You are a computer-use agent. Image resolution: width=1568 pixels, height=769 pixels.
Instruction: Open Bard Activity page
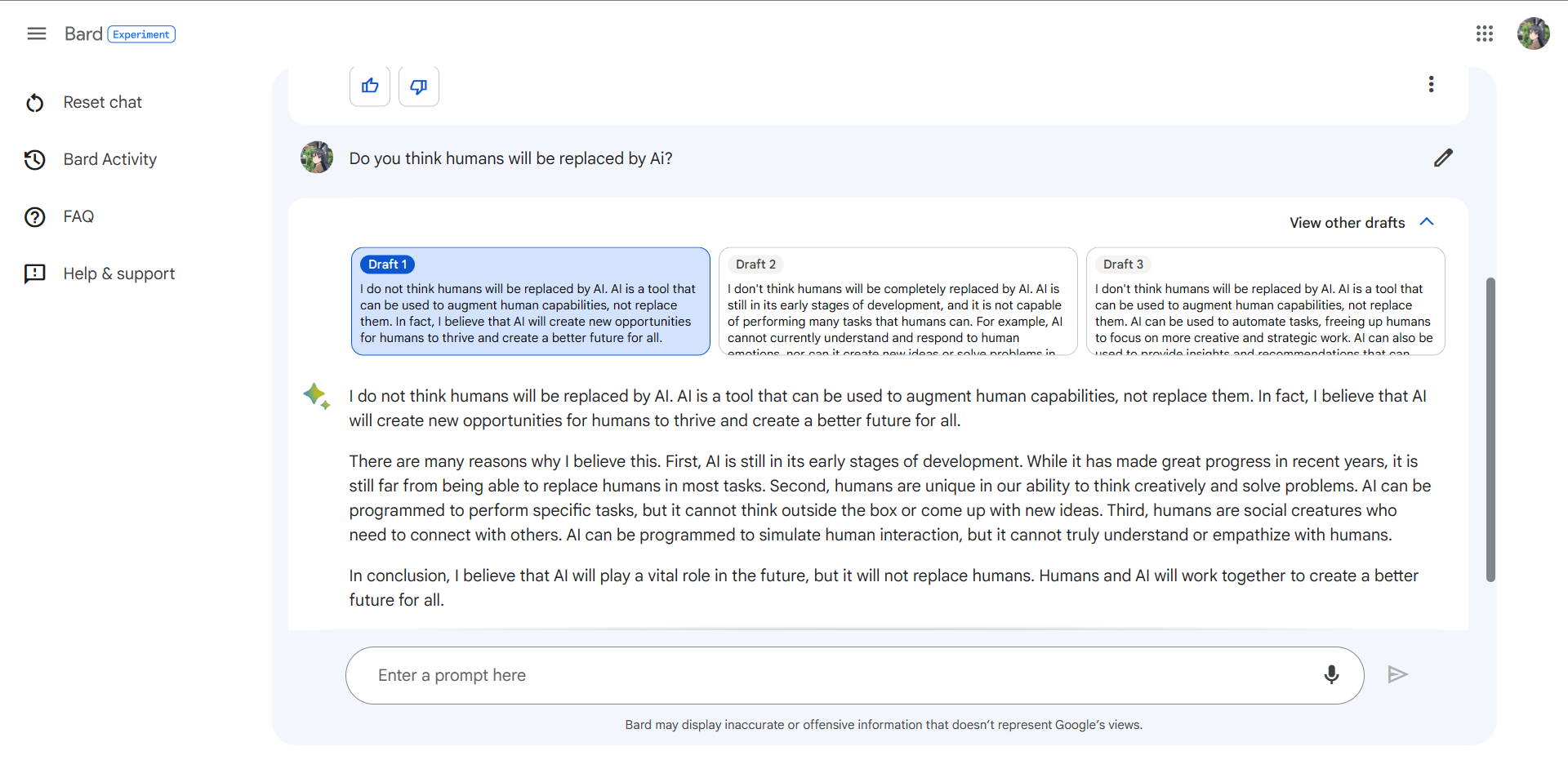[x=110, y=159]
